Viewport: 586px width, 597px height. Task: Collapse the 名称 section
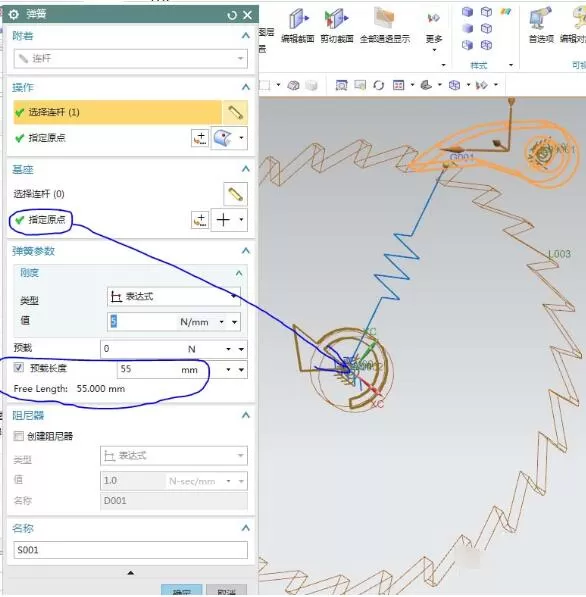(x=246, y=528)
